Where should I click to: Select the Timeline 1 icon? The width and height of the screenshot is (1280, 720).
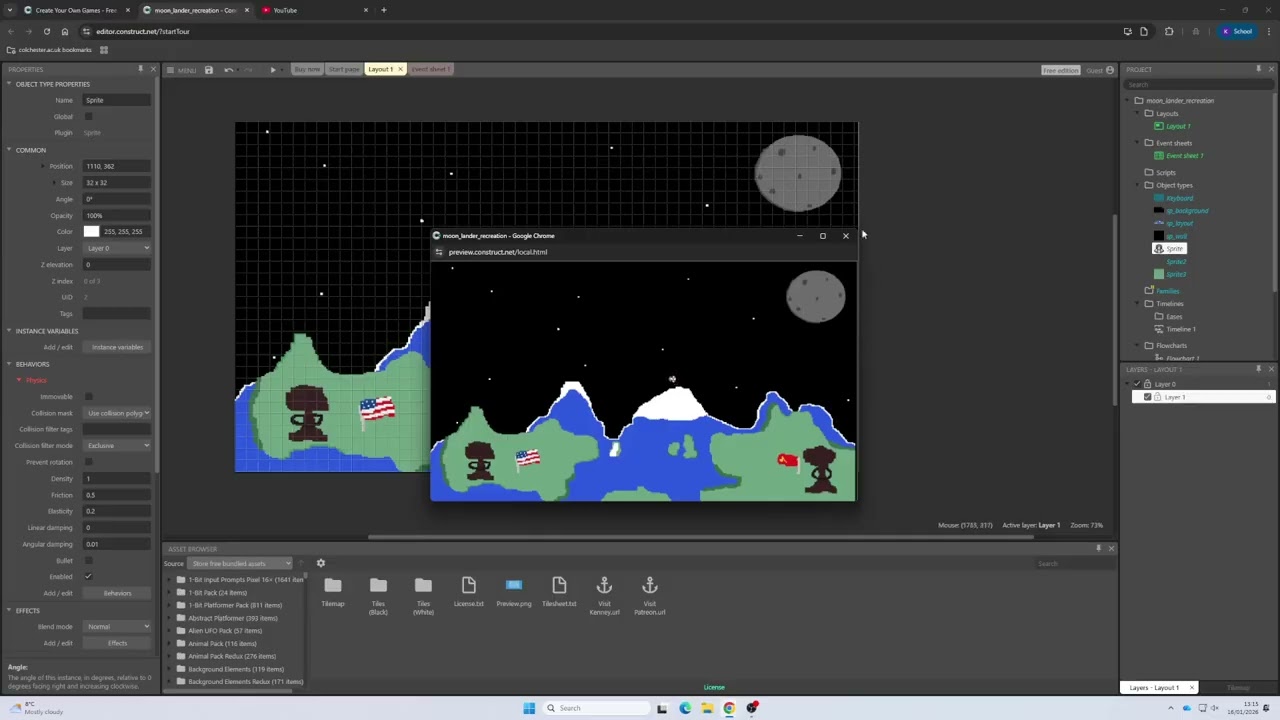[1159, 329]
